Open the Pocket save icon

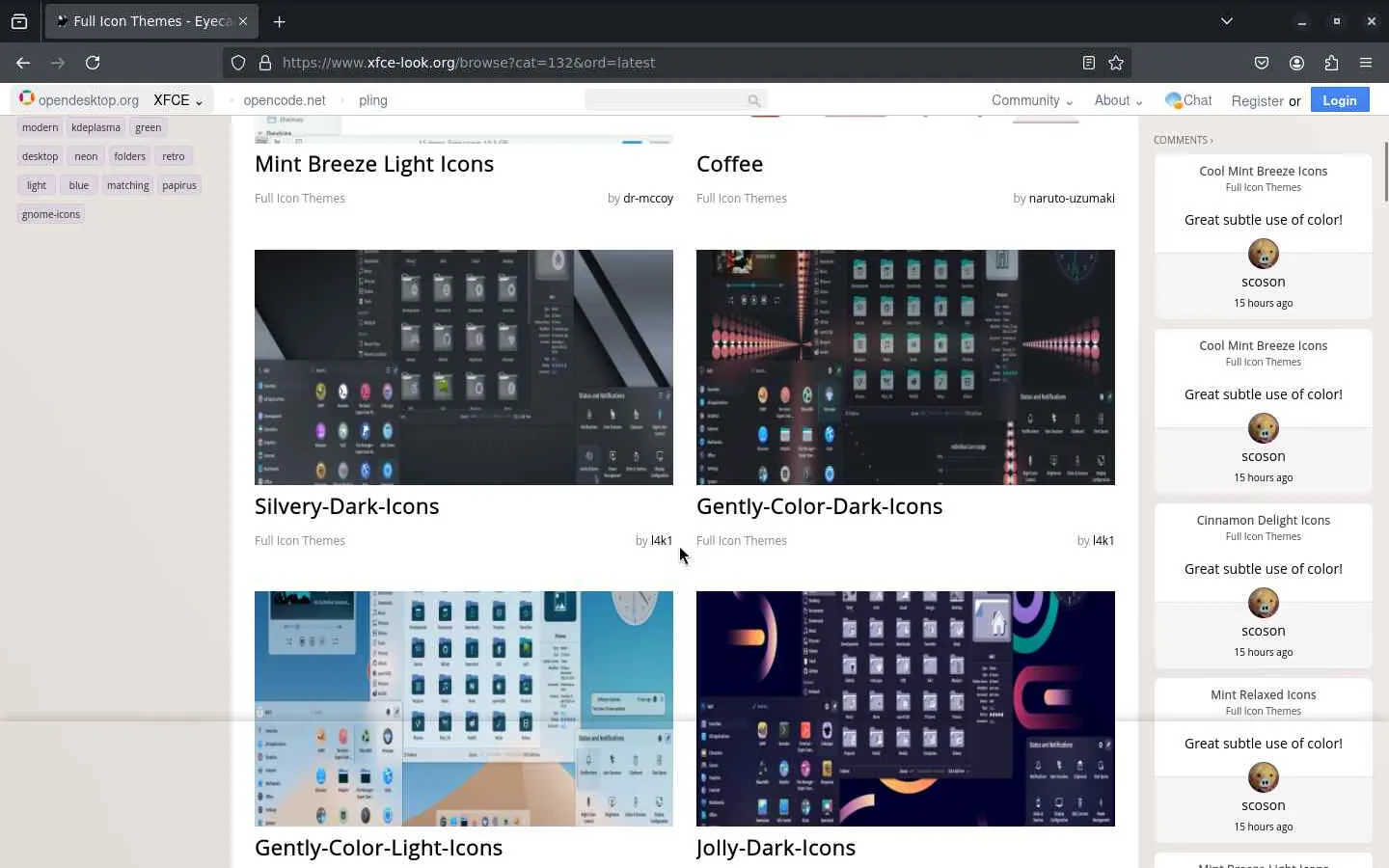pos(1262,63)
